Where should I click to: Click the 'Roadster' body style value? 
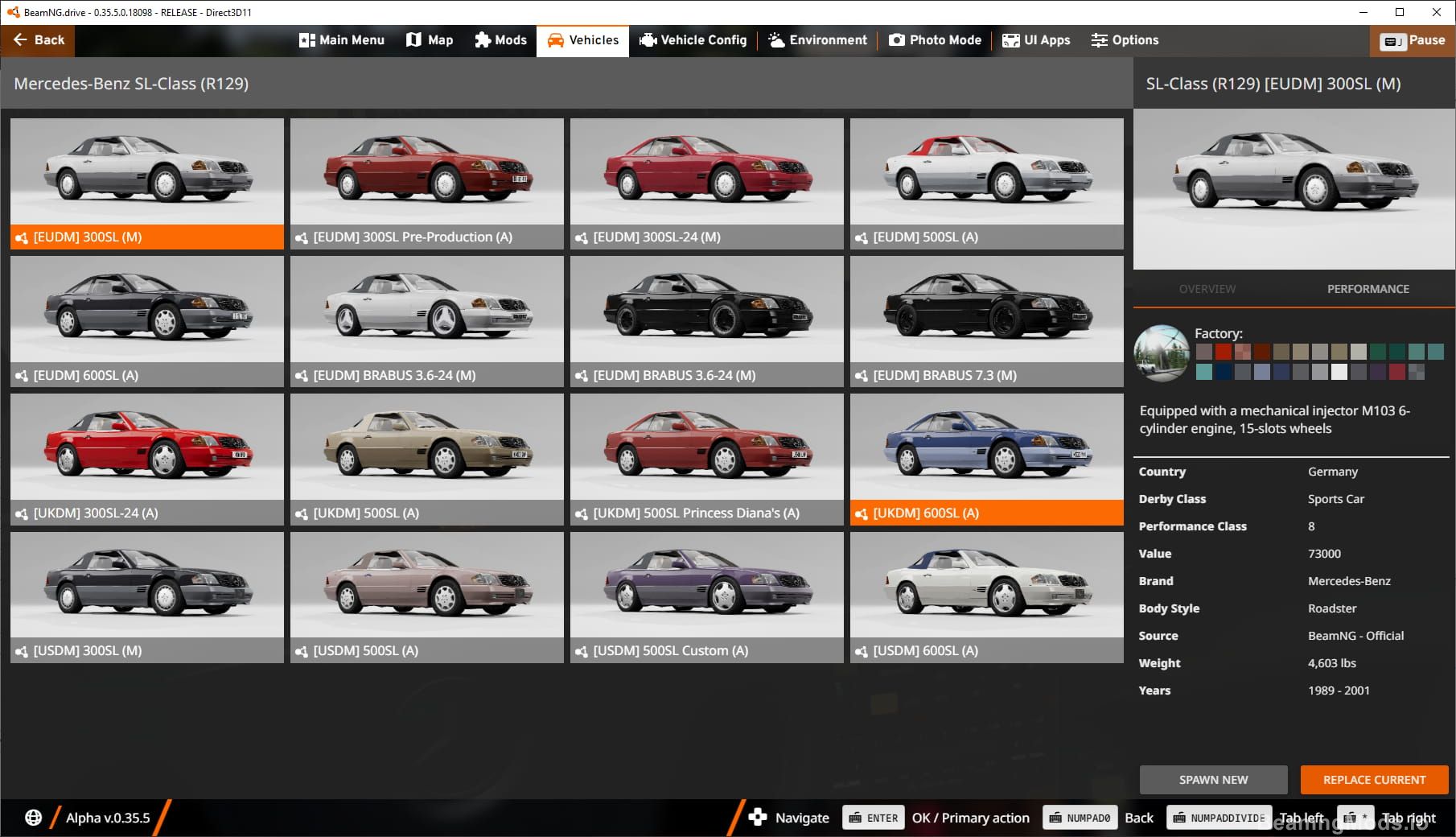point(1332,608)
